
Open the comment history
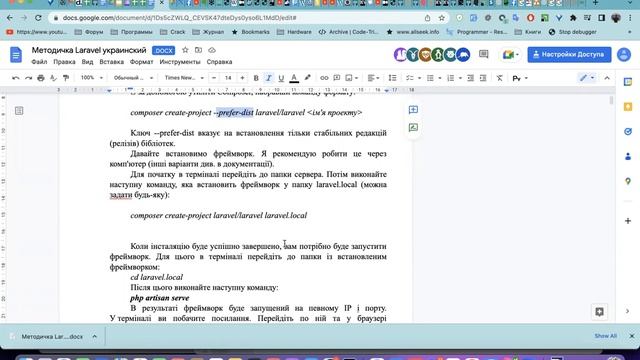click(484, 54)
